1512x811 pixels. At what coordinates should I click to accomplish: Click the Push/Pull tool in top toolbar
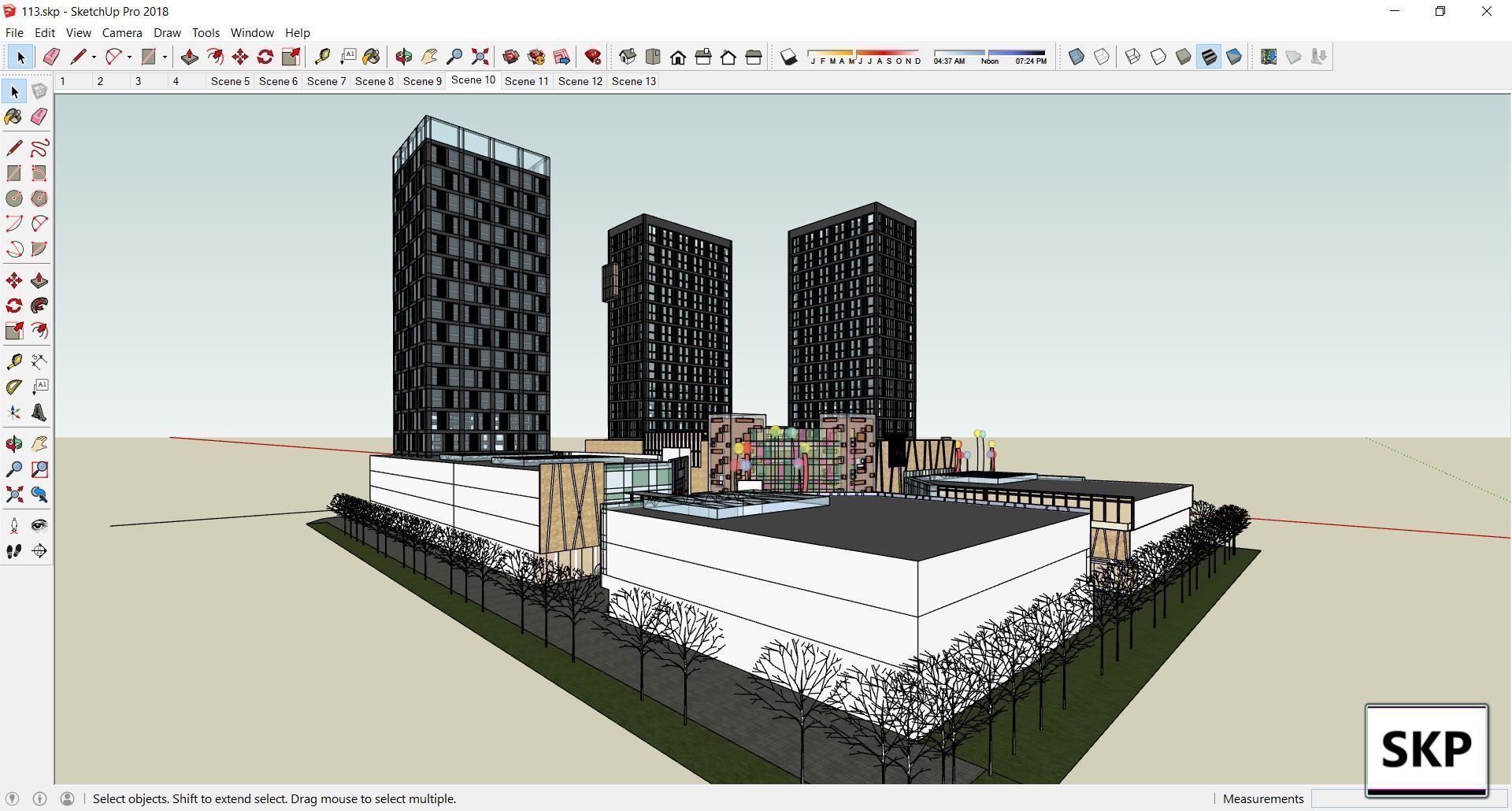[189, 57]
